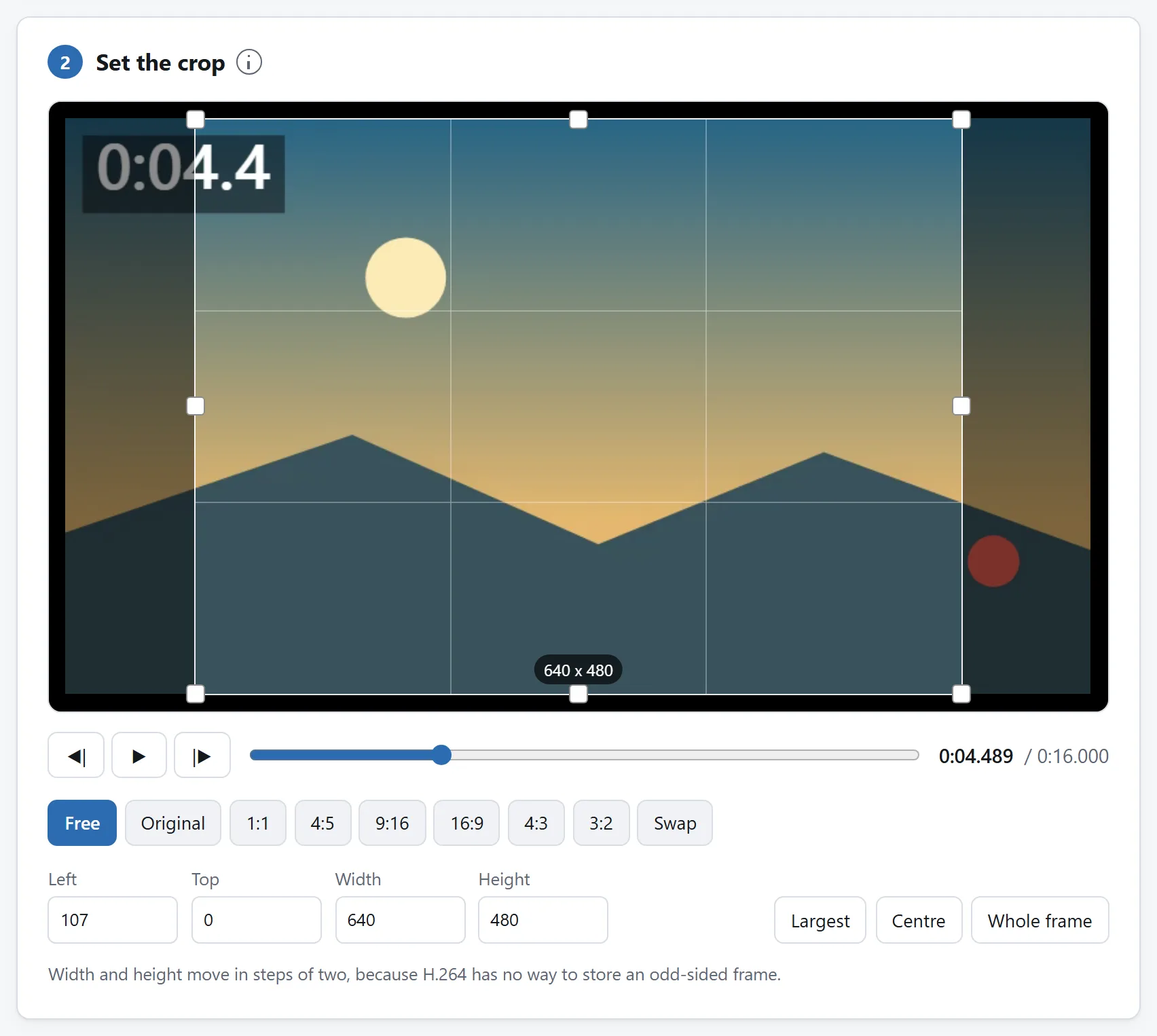Choose the 16:9 aspect ratio
Image resolution: width=1157 pixels, height=1036 pixels.
tap(466, 823)
